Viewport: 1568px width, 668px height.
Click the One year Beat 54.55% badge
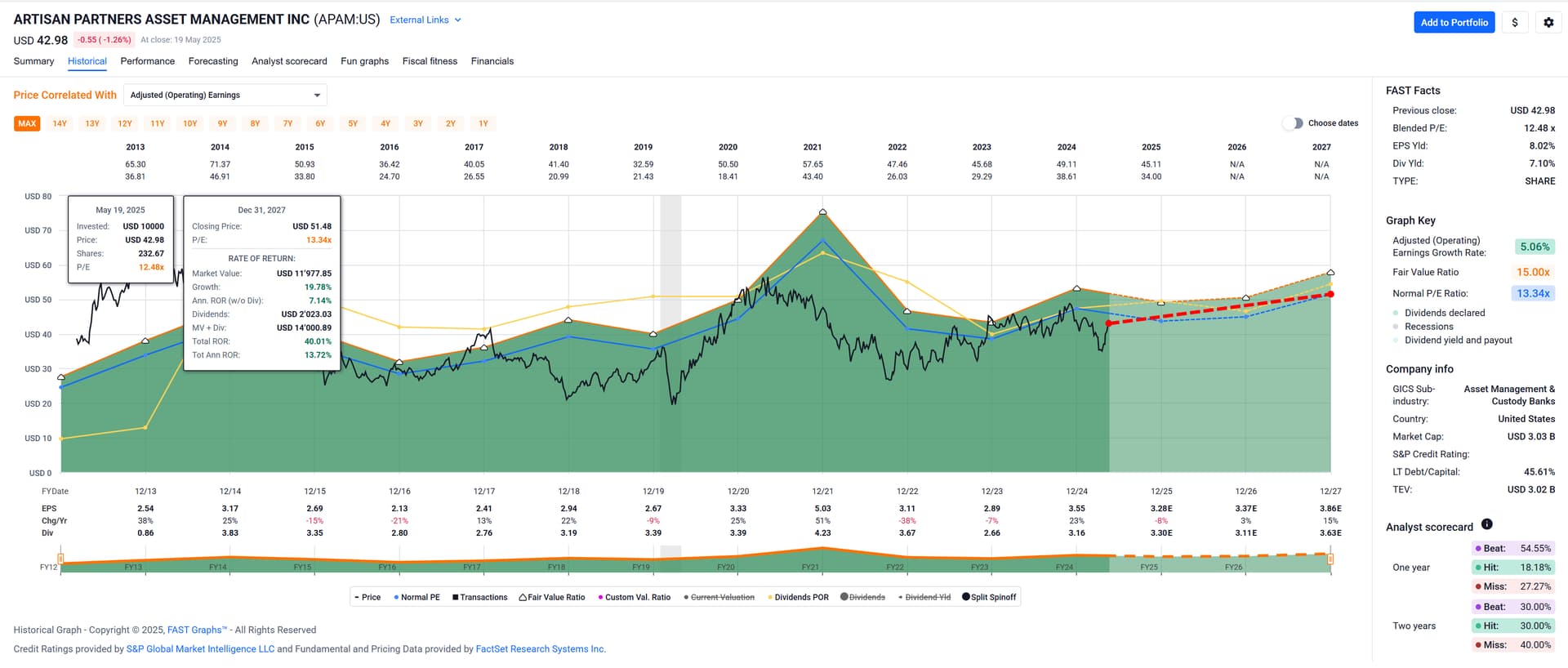[x=1513, y=549]
